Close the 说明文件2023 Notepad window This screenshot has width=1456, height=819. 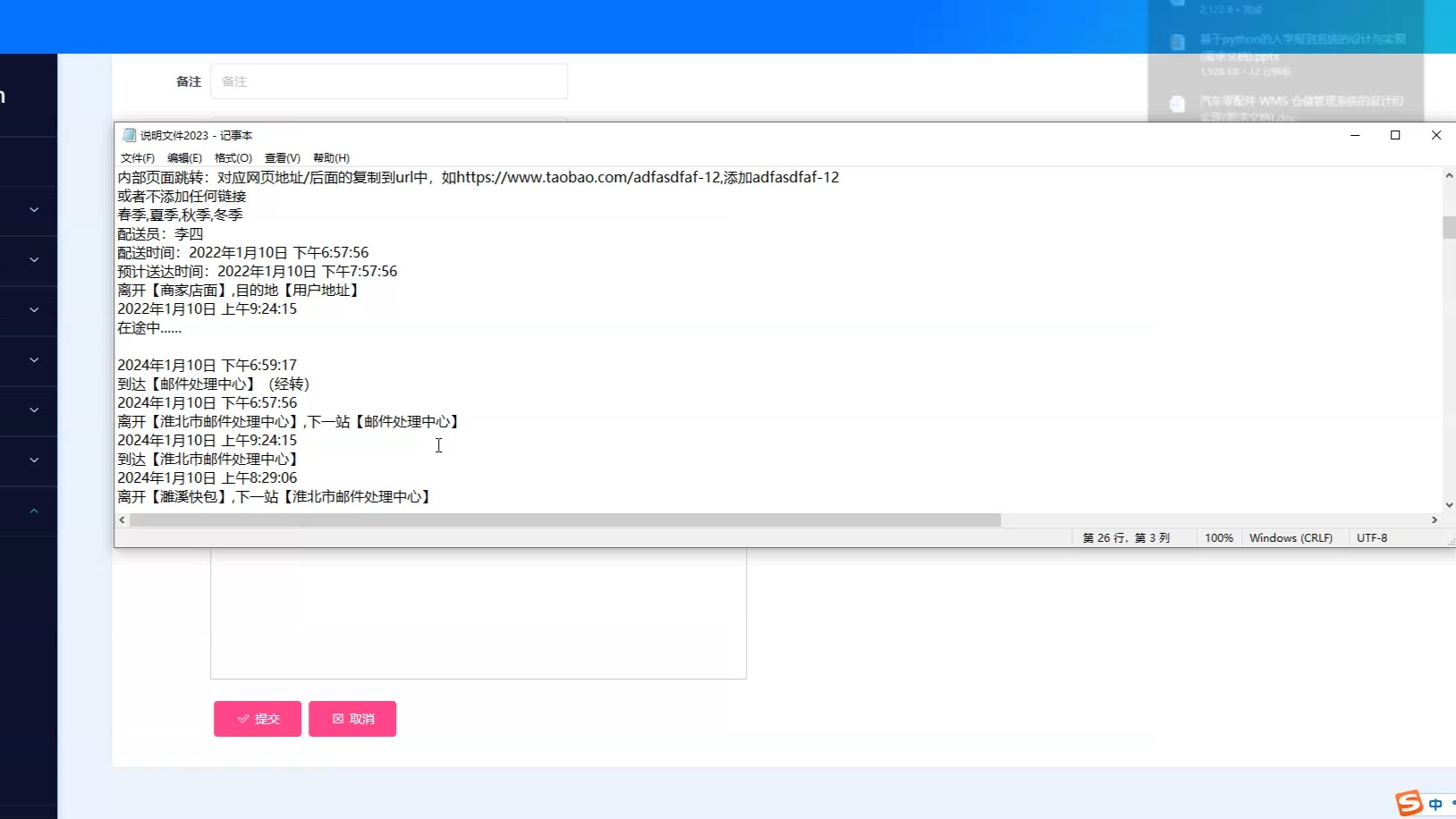1436,135
